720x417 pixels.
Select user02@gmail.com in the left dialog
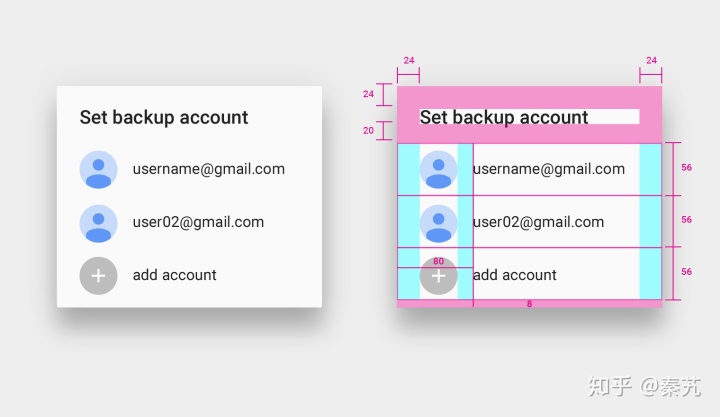click(198, 222)
